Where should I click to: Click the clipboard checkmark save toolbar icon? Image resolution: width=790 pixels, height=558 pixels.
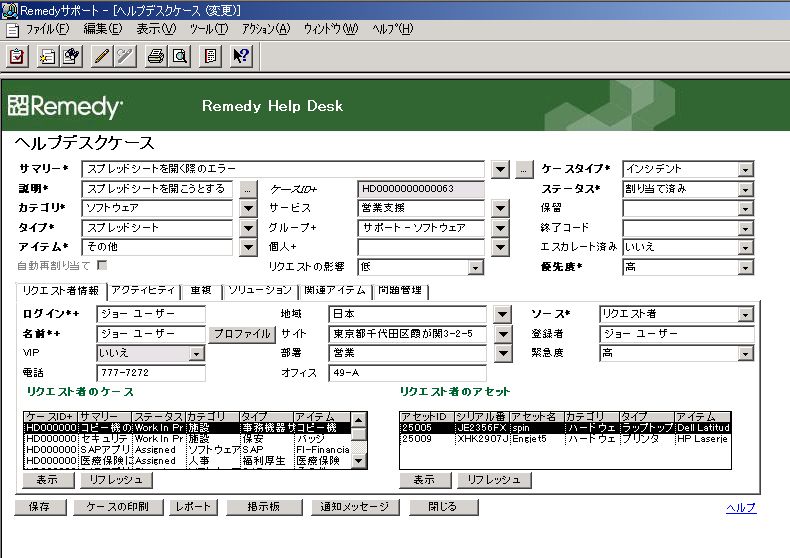[17, 56]
